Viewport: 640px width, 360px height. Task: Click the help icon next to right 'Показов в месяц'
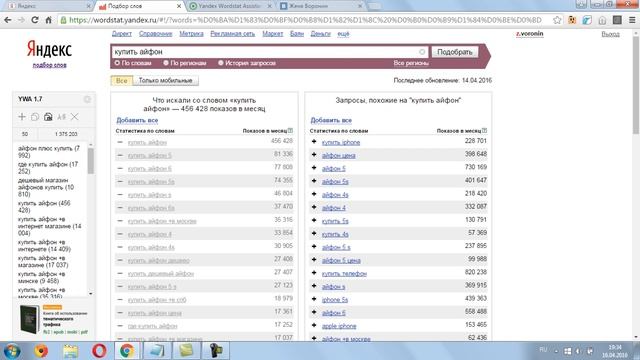click(484, 131)
